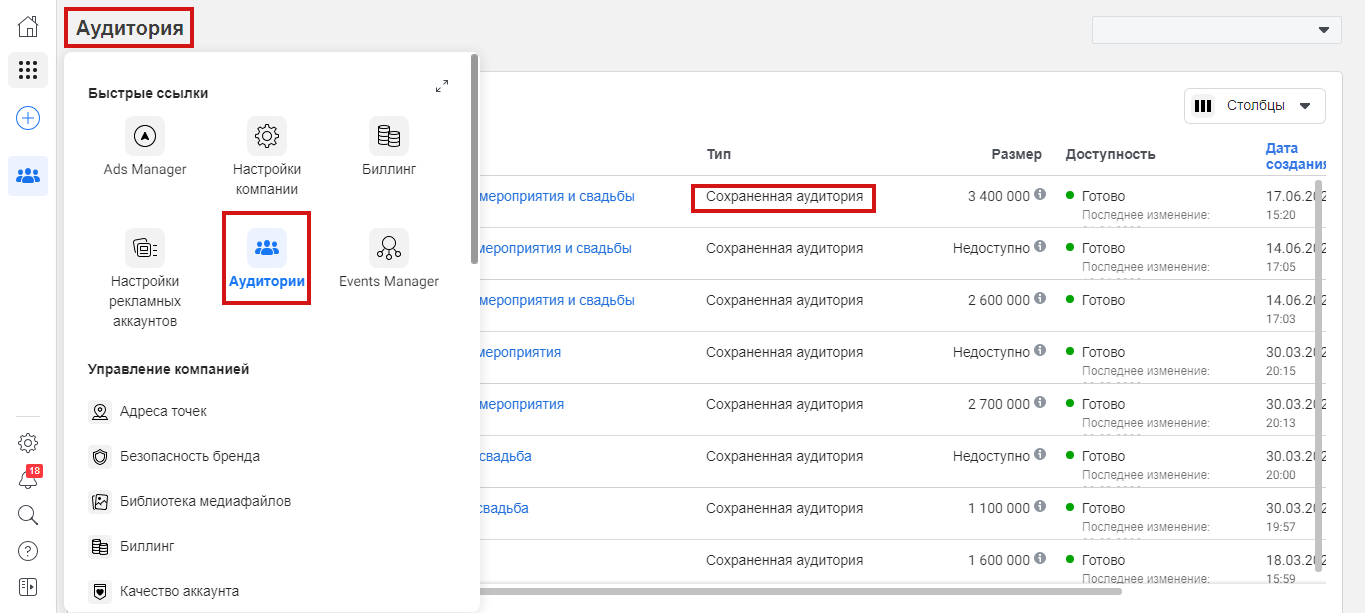Select Безопасность бренда menu item
Image resolution: width=1365 pixels, height=614 pixels.
[189, 456]
